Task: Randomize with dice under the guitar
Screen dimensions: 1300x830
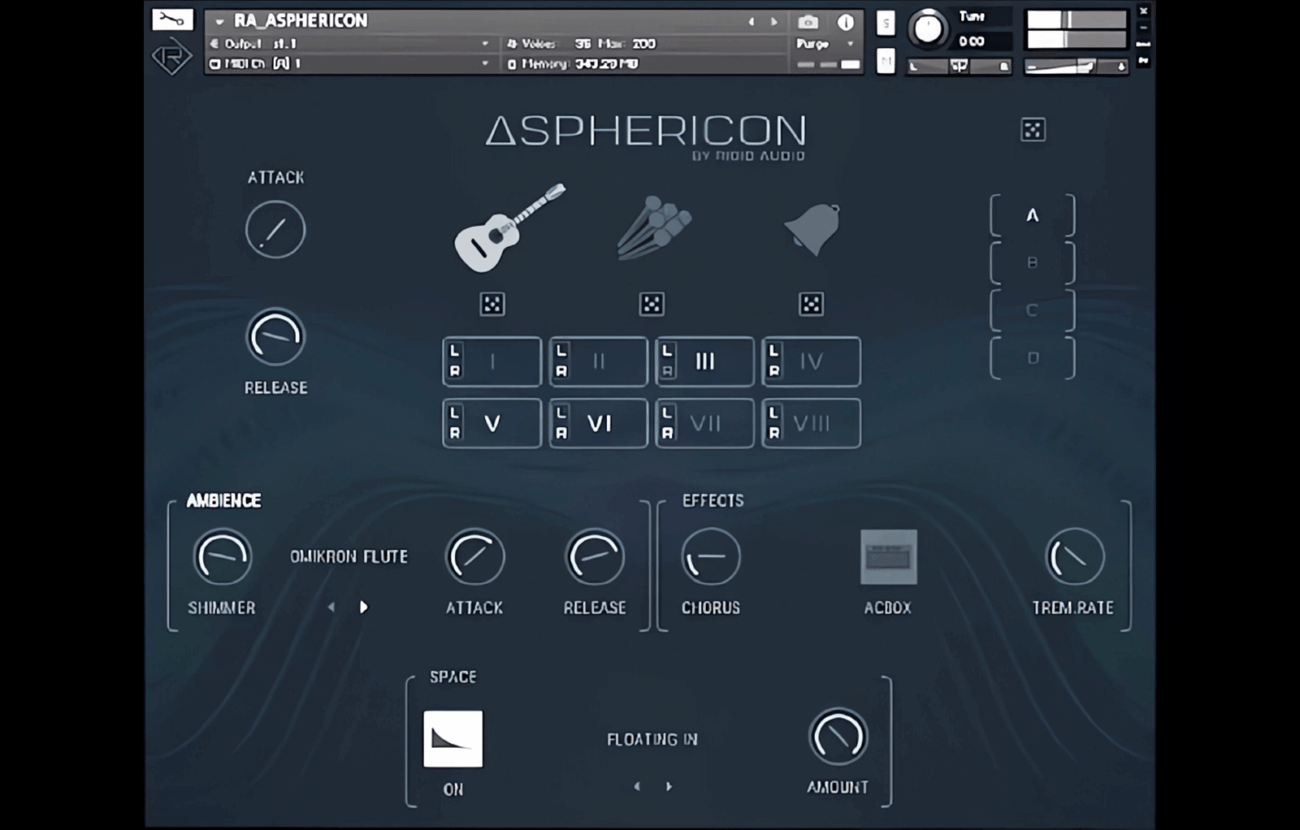Action: pos(492,304)
